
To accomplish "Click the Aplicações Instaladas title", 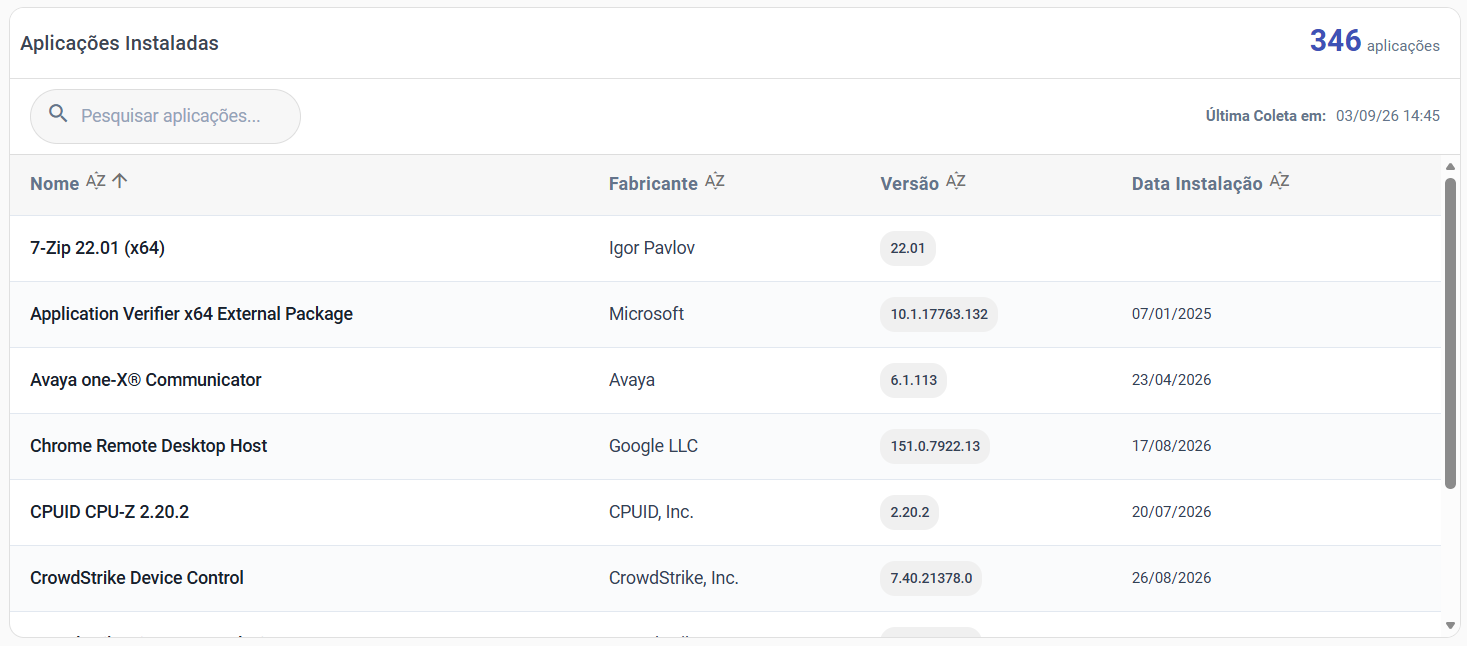I will 119,43.
